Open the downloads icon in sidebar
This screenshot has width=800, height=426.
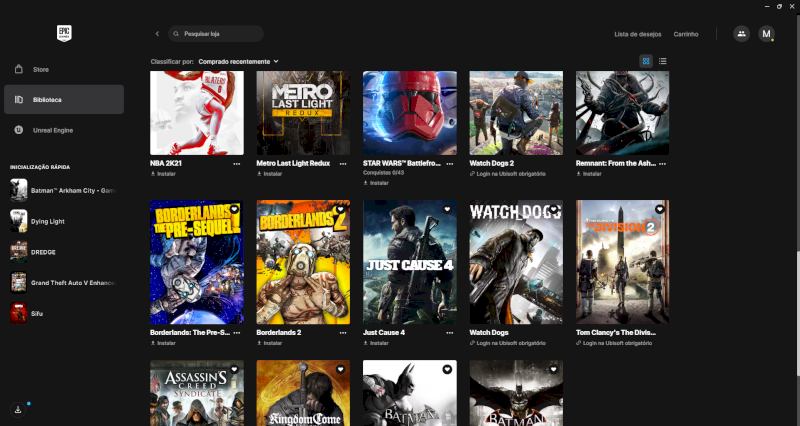click(x=18, y=409)
